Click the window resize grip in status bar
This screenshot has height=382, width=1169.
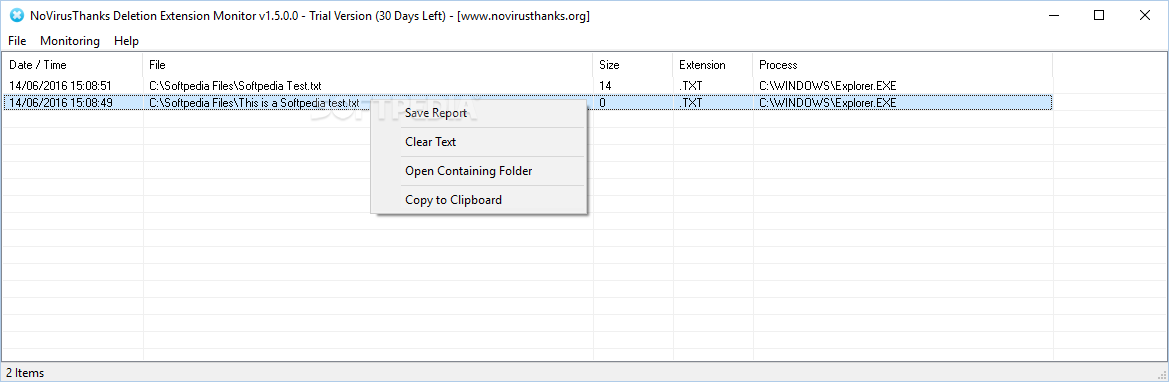click(1161, 374)
